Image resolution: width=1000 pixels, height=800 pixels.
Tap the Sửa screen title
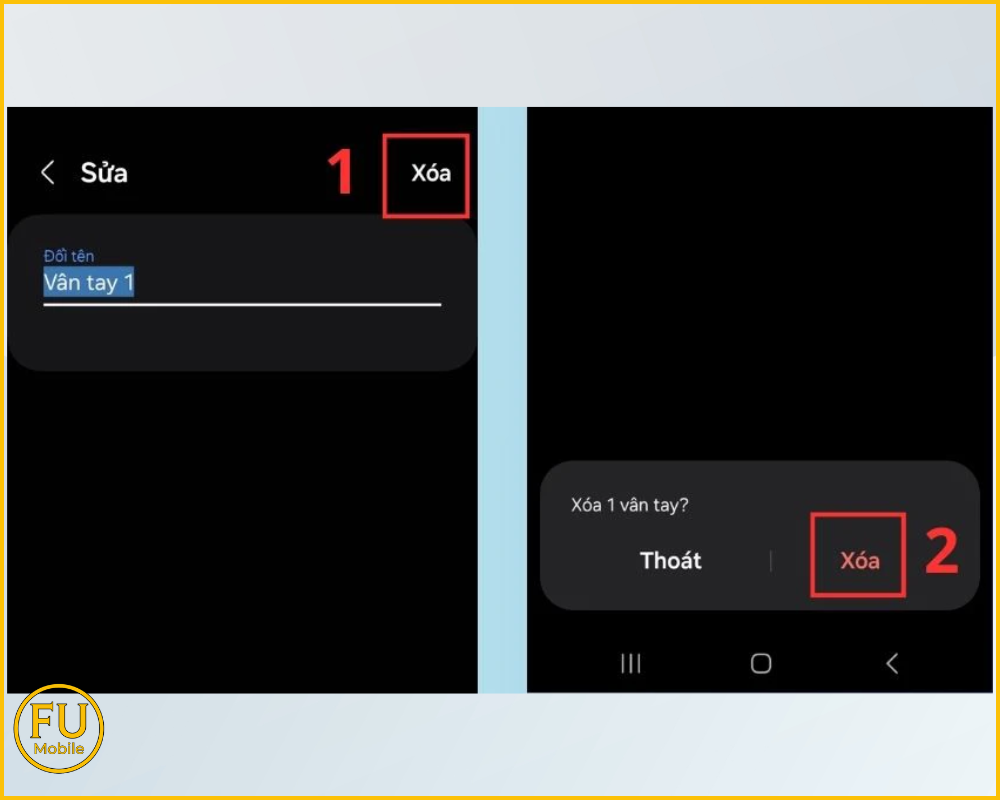104,173
